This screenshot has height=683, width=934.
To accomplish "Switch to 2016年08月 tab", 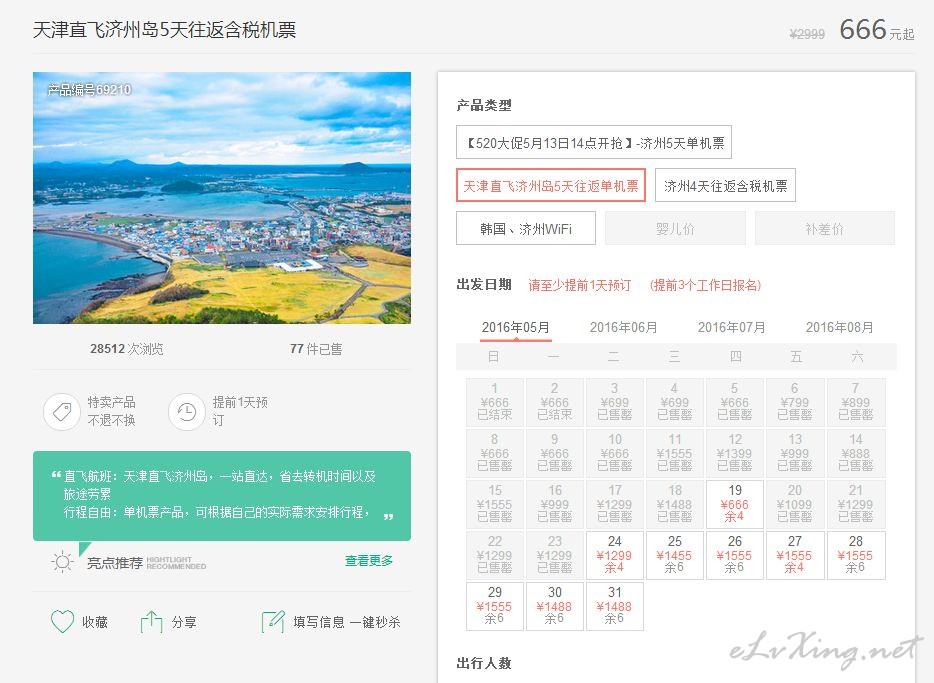I will pyautogui.click(x=840, y=328).
